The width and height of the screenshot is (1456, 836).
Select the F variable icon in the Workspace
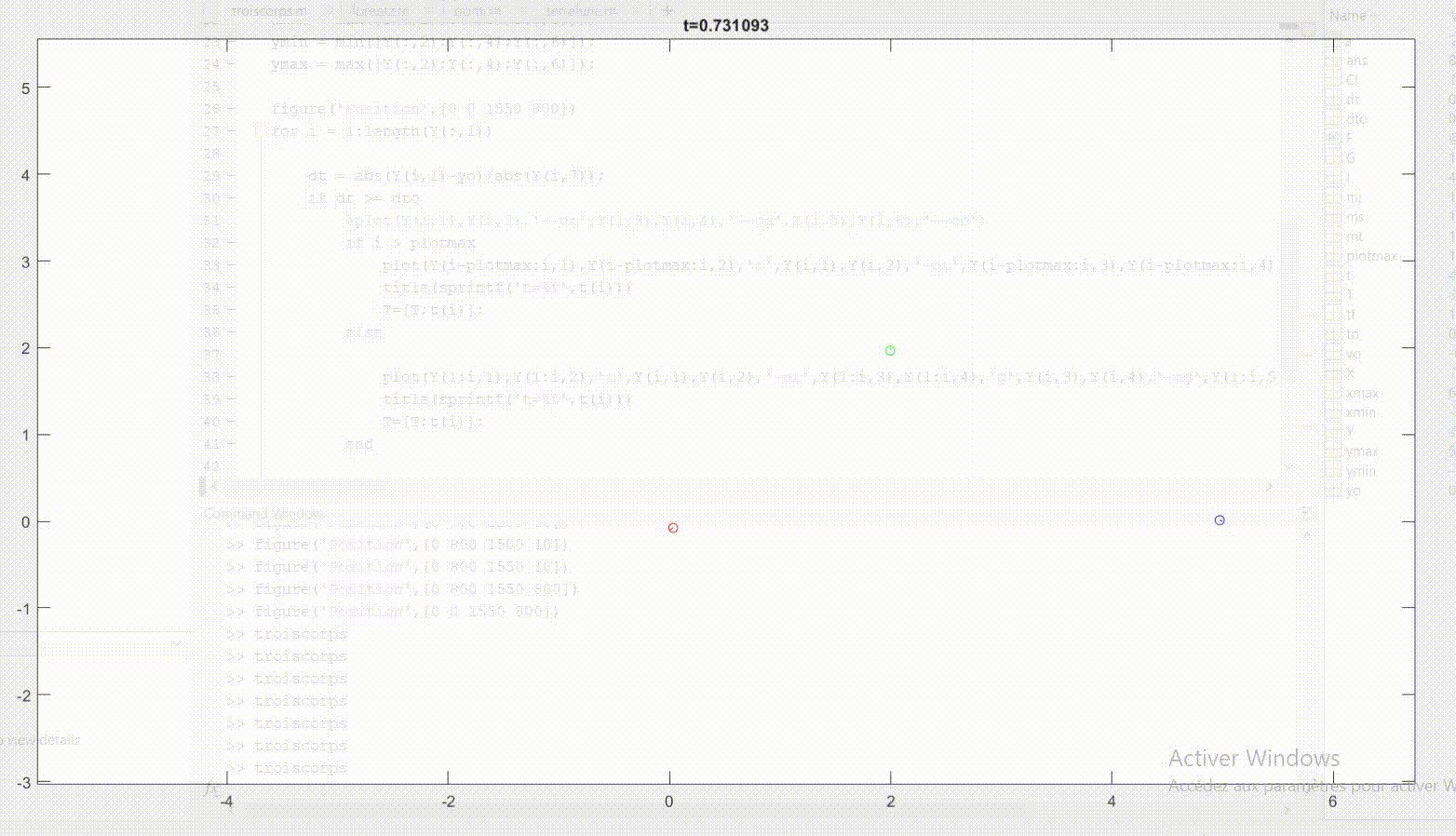click(1332, 137)
